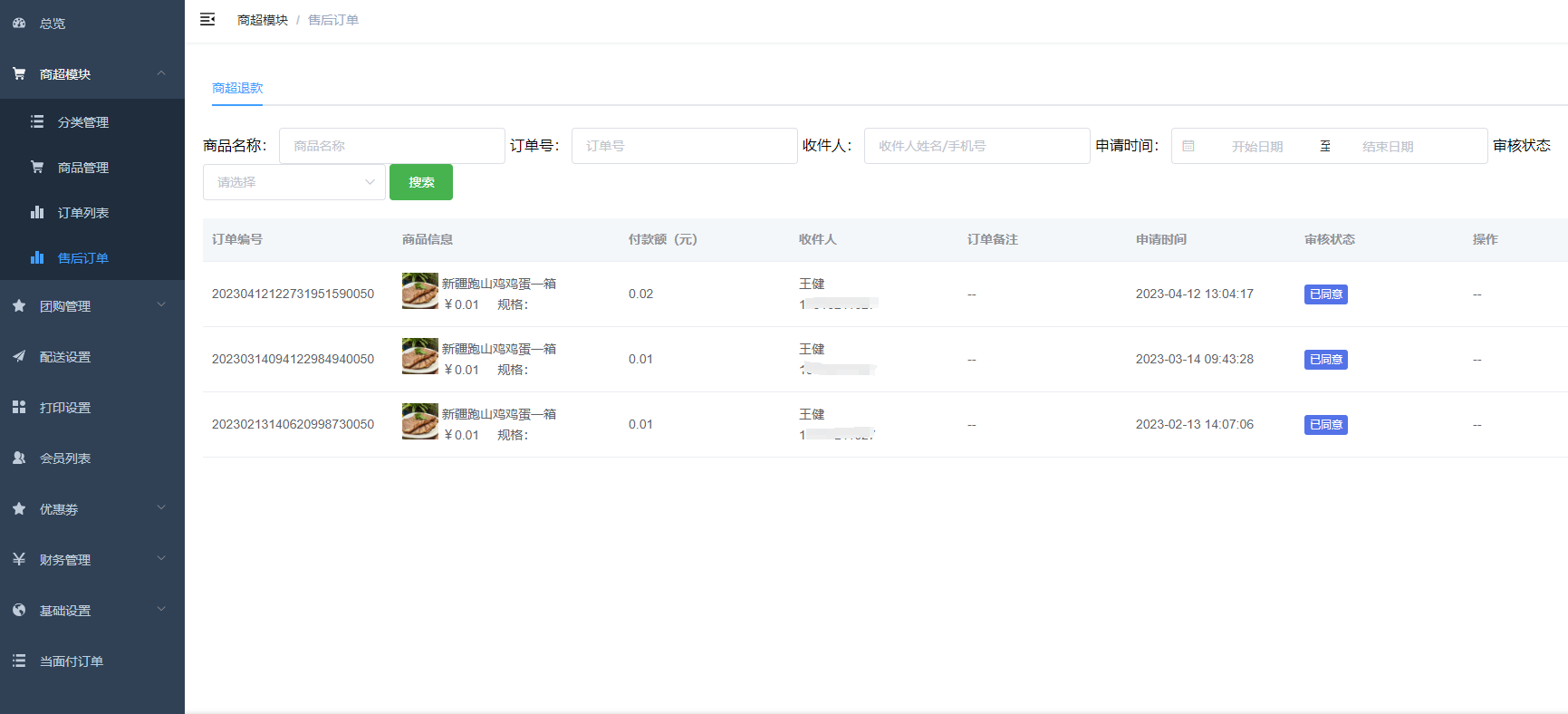The height and width of the screenshot is (714, 1568).
Task: Click the 已同意 status tag for 2023-03-14 order
Action: 1325,360
